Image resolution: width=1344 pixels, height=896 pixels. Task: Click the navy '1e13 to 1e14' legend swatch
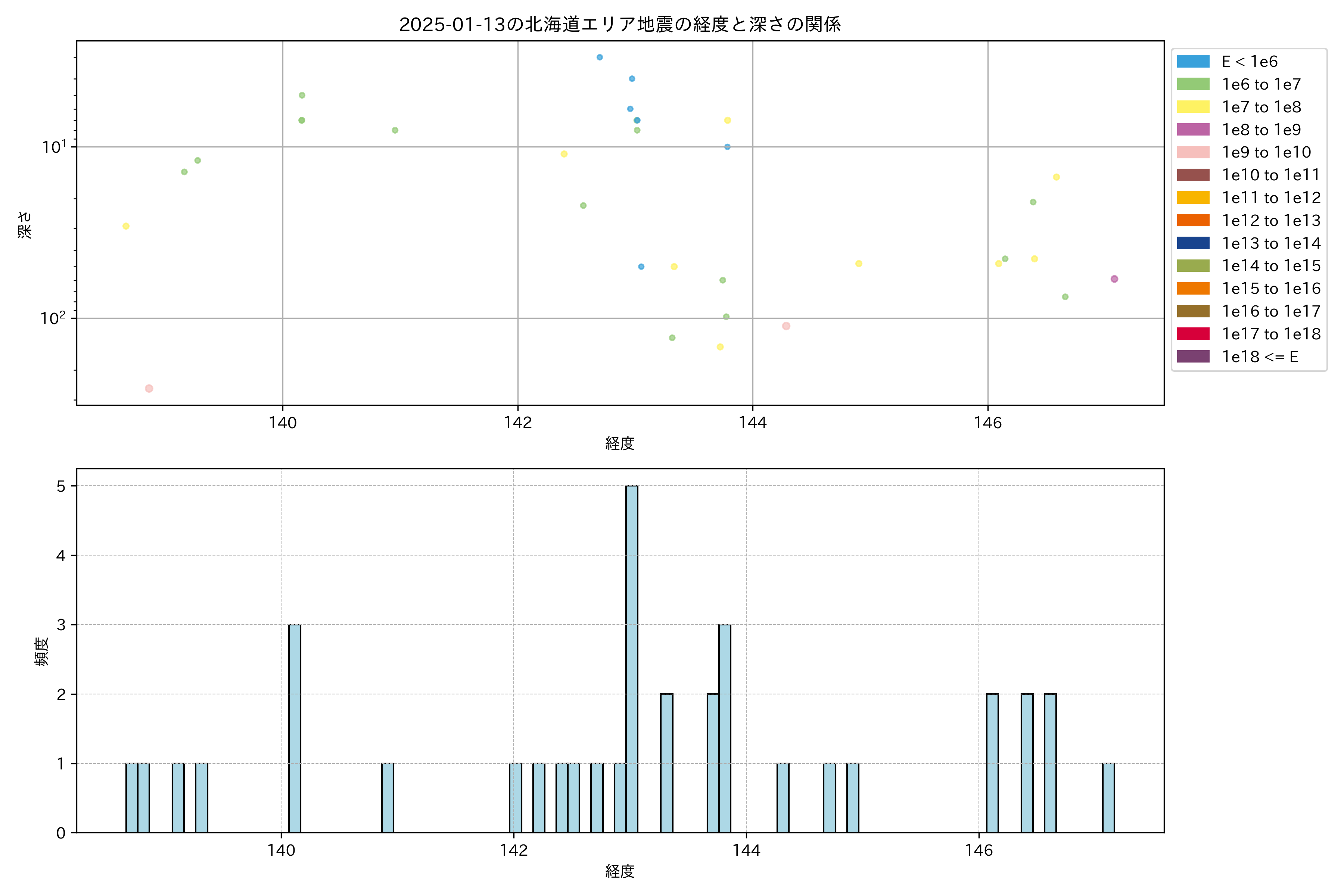tap(1192, 243)
